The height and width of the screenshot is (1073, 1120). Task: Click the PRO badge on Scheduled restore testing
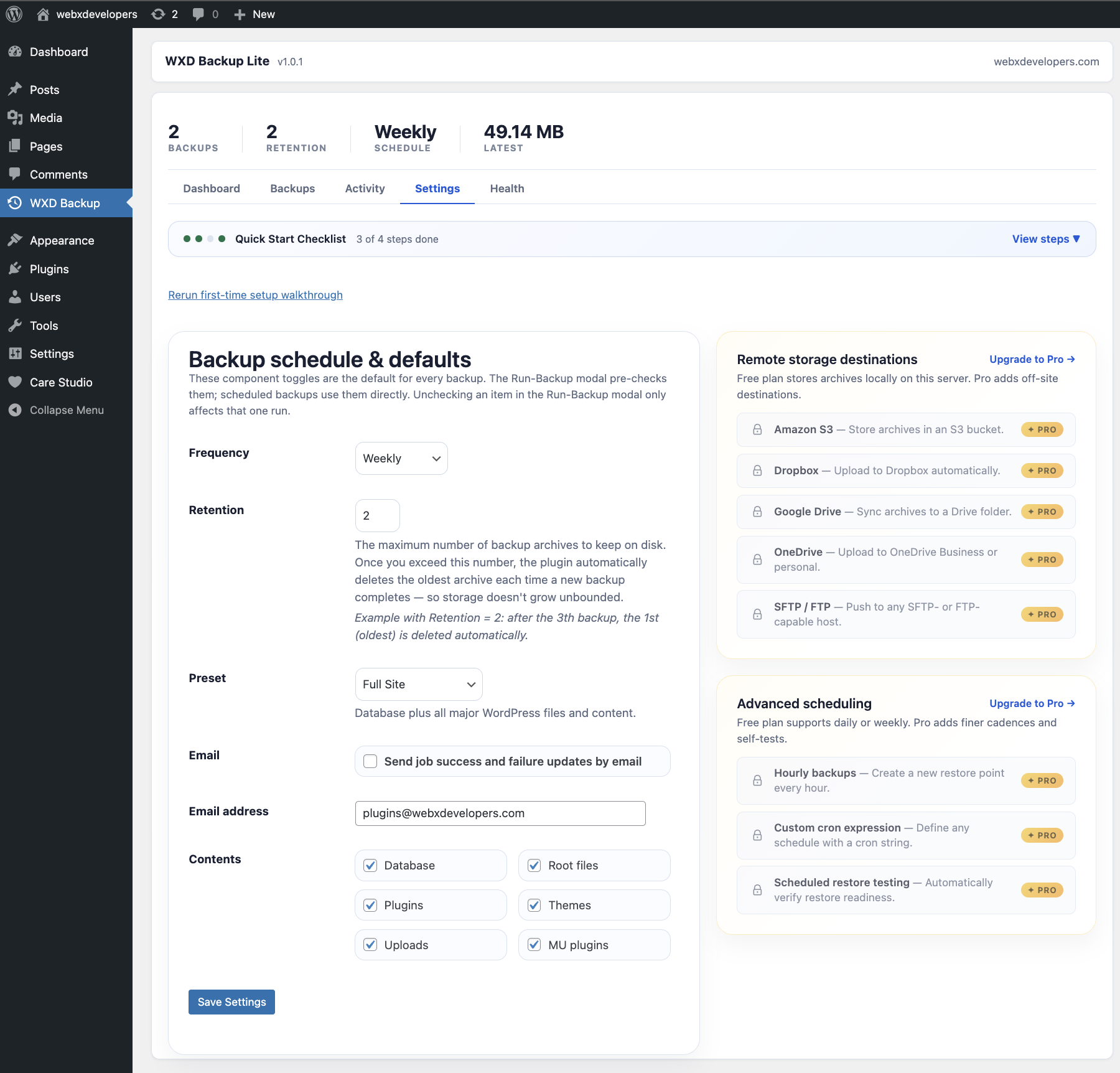[x=1042, y=890]
